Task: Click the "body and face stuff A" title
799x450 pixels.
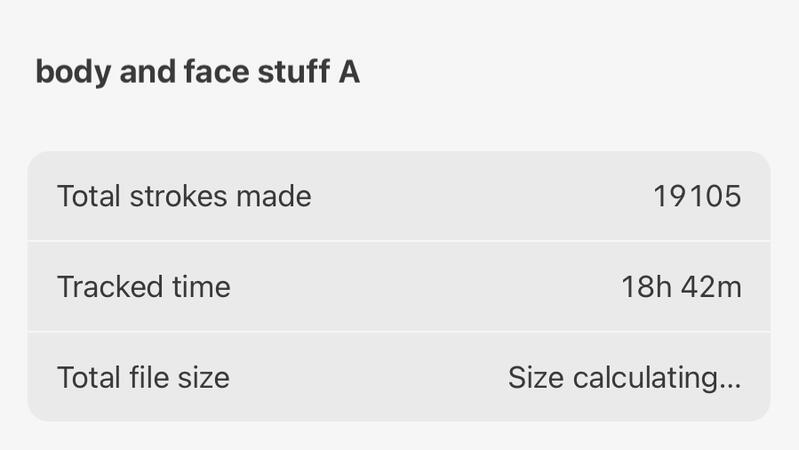Action: (x=197, y=73)
